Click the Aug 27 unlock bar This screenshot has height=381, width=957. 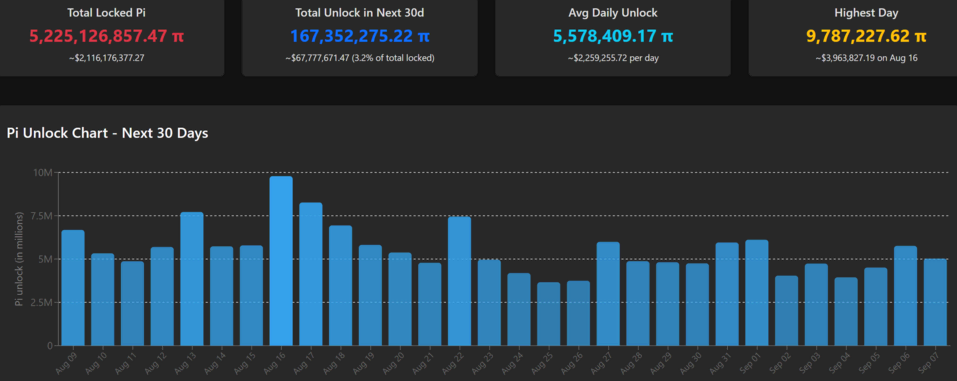(x=608, y=294)
